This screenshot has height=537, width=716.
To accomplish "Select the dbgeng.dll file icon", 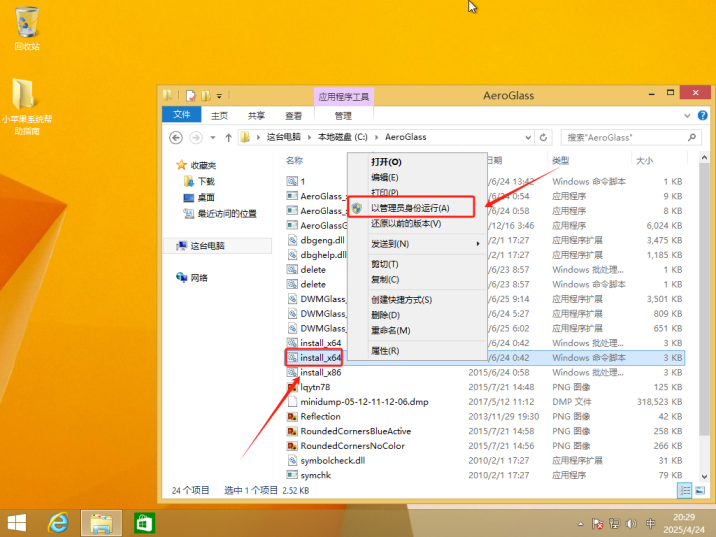I will [292, 240].
